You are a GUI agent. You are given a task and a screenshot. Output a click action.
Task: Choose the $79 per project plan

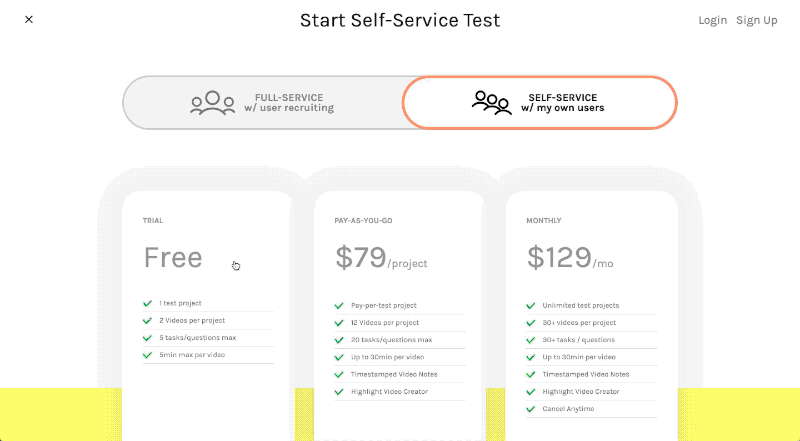[x=399, y=316]
